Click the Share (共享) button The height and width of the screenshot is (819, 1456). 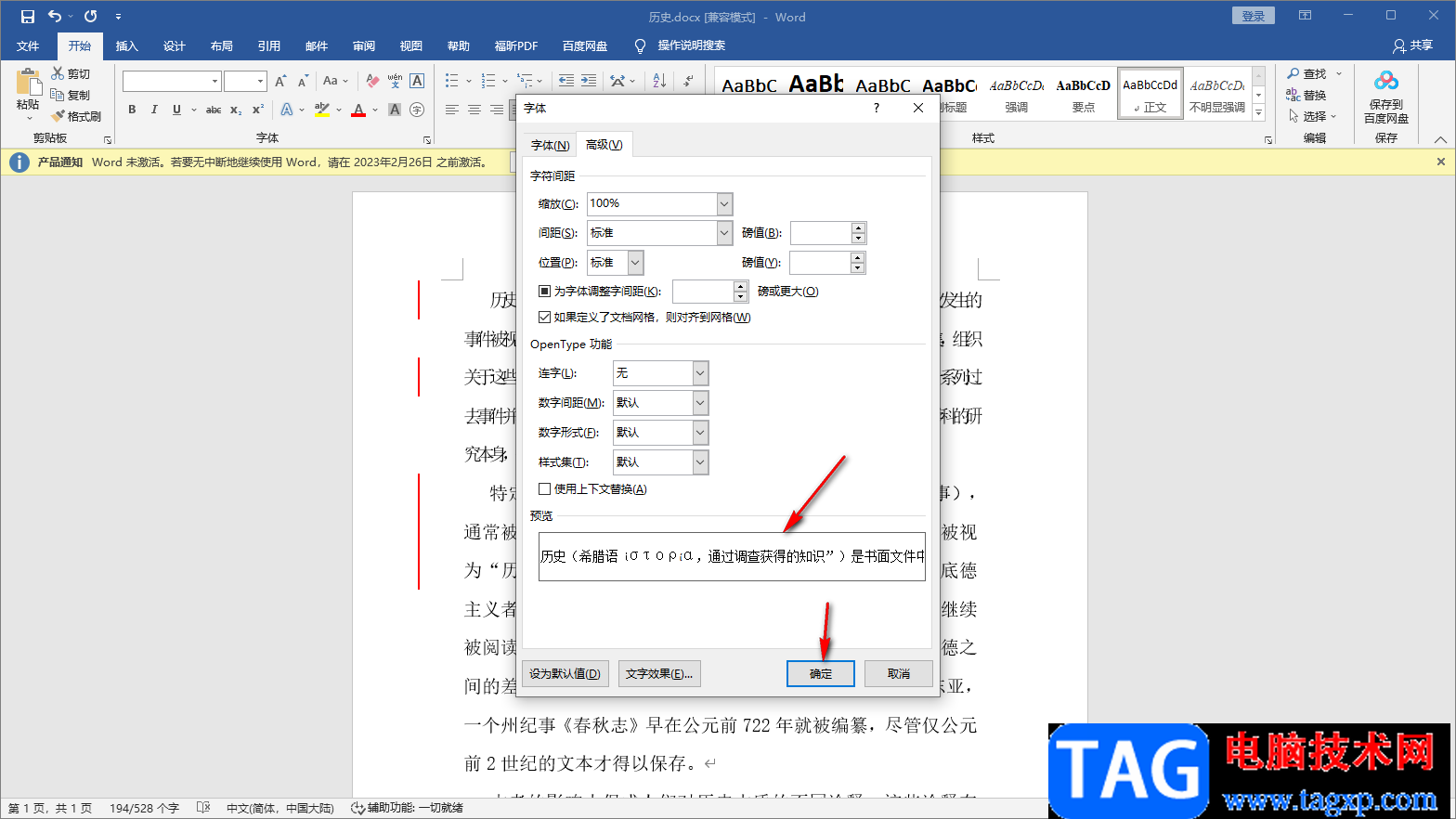tap(1412, 45)
